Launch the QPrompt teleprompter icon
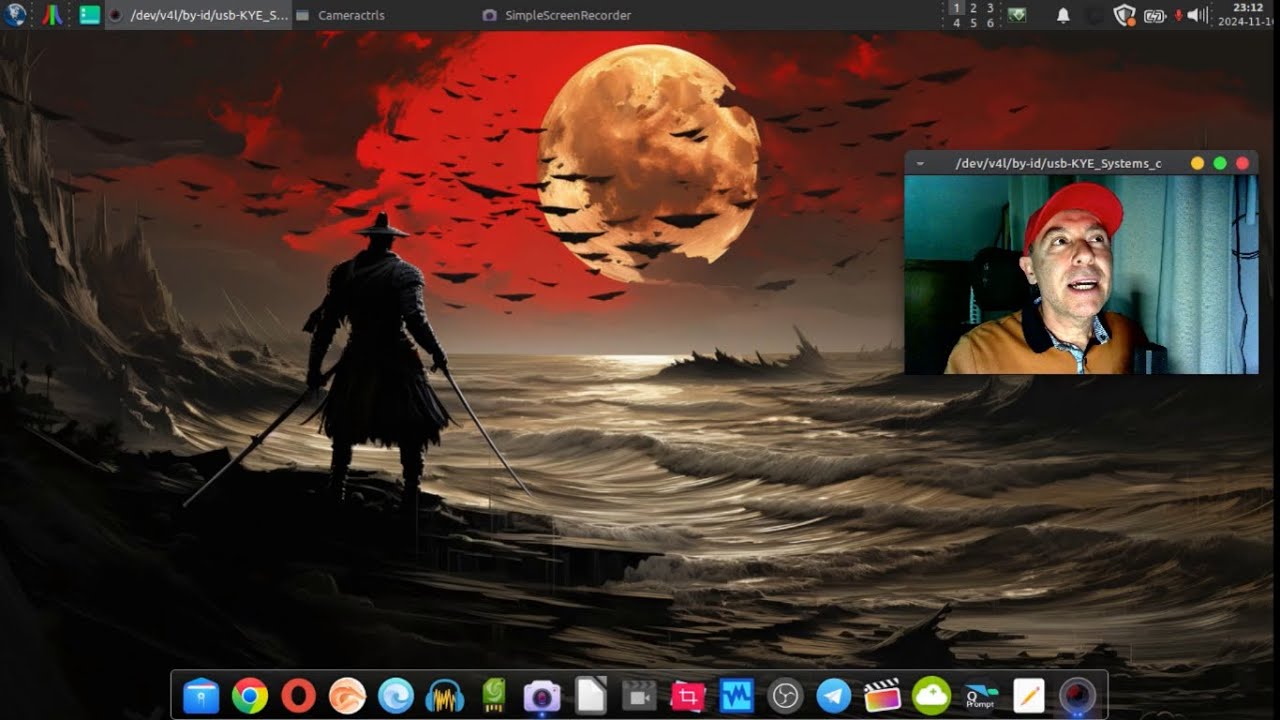1280x720 pixels. click(980, 695)
